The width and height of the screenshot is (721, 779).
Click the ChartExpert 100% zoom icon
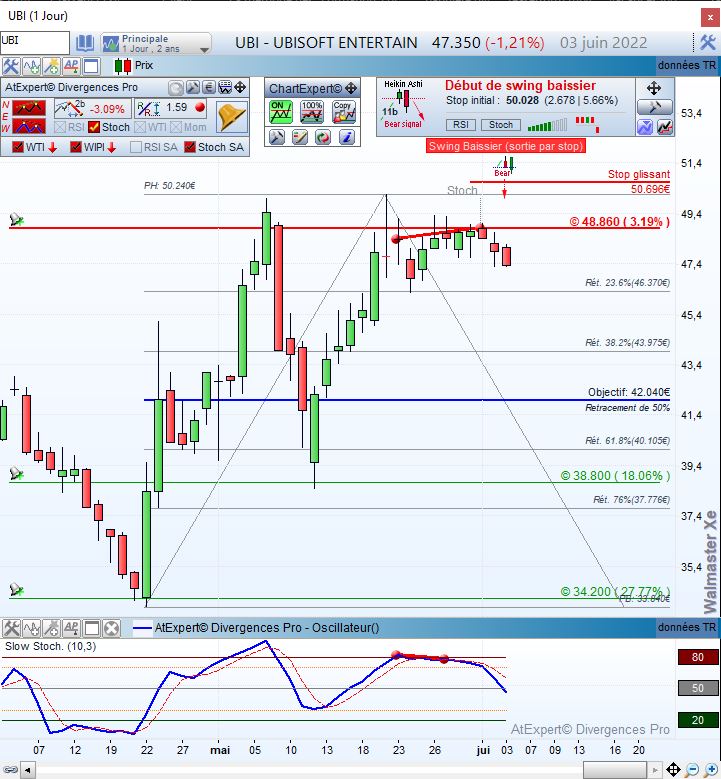[x=312, y=112]
